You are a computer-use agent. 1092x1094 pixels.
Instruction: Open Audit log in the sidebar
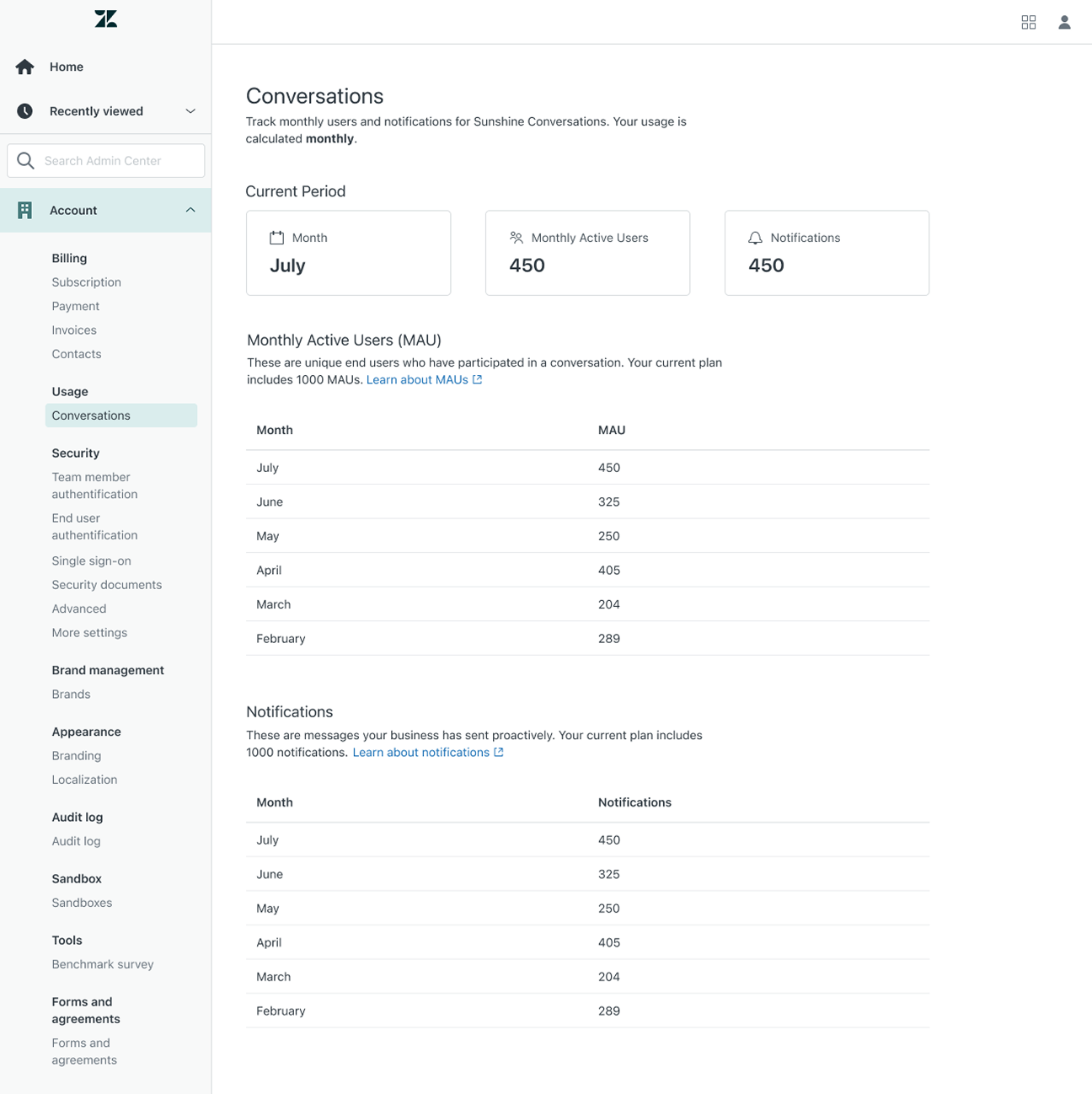pos(76,841)
